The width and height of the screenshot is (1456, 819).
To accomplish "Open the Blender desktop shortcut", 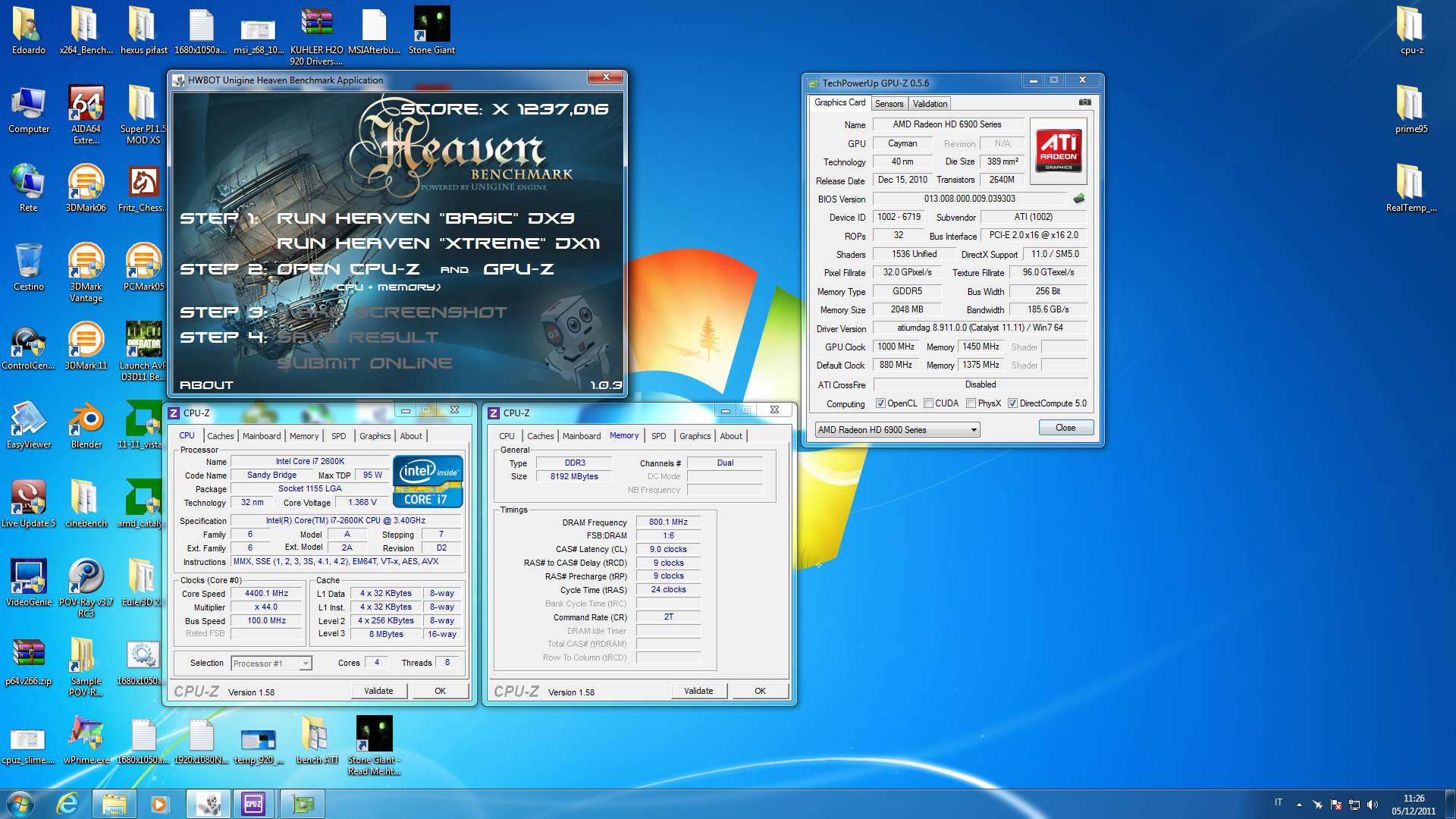I will point(86,425).
